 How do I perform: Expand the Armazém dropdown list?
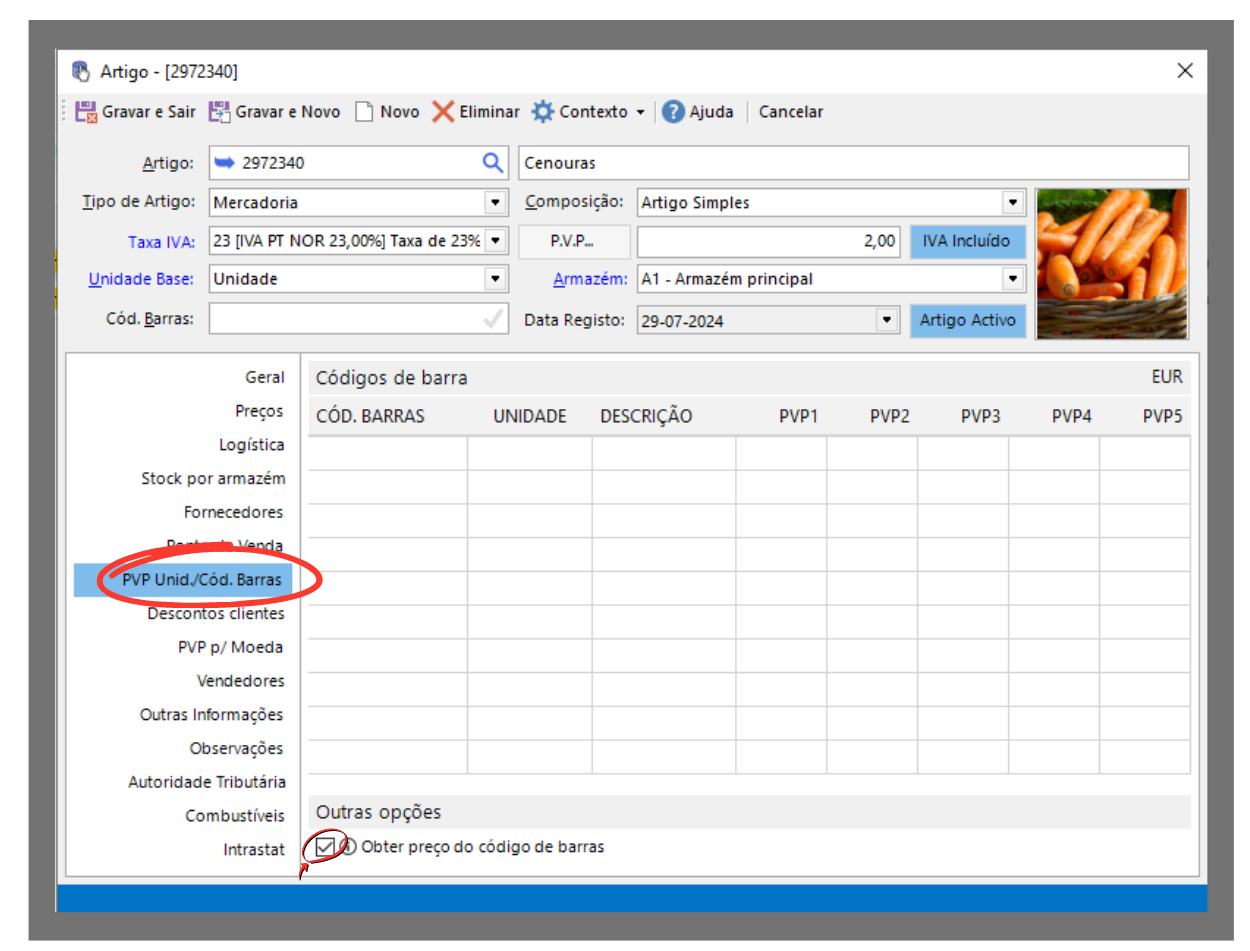coord(1013,279)
